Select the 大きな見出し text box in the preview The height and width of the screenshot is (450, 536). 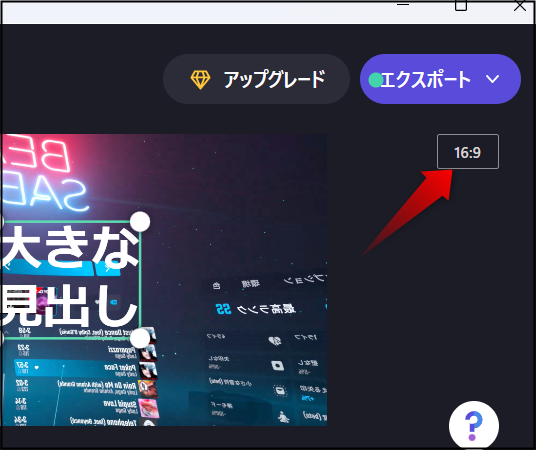coord(70,280)
